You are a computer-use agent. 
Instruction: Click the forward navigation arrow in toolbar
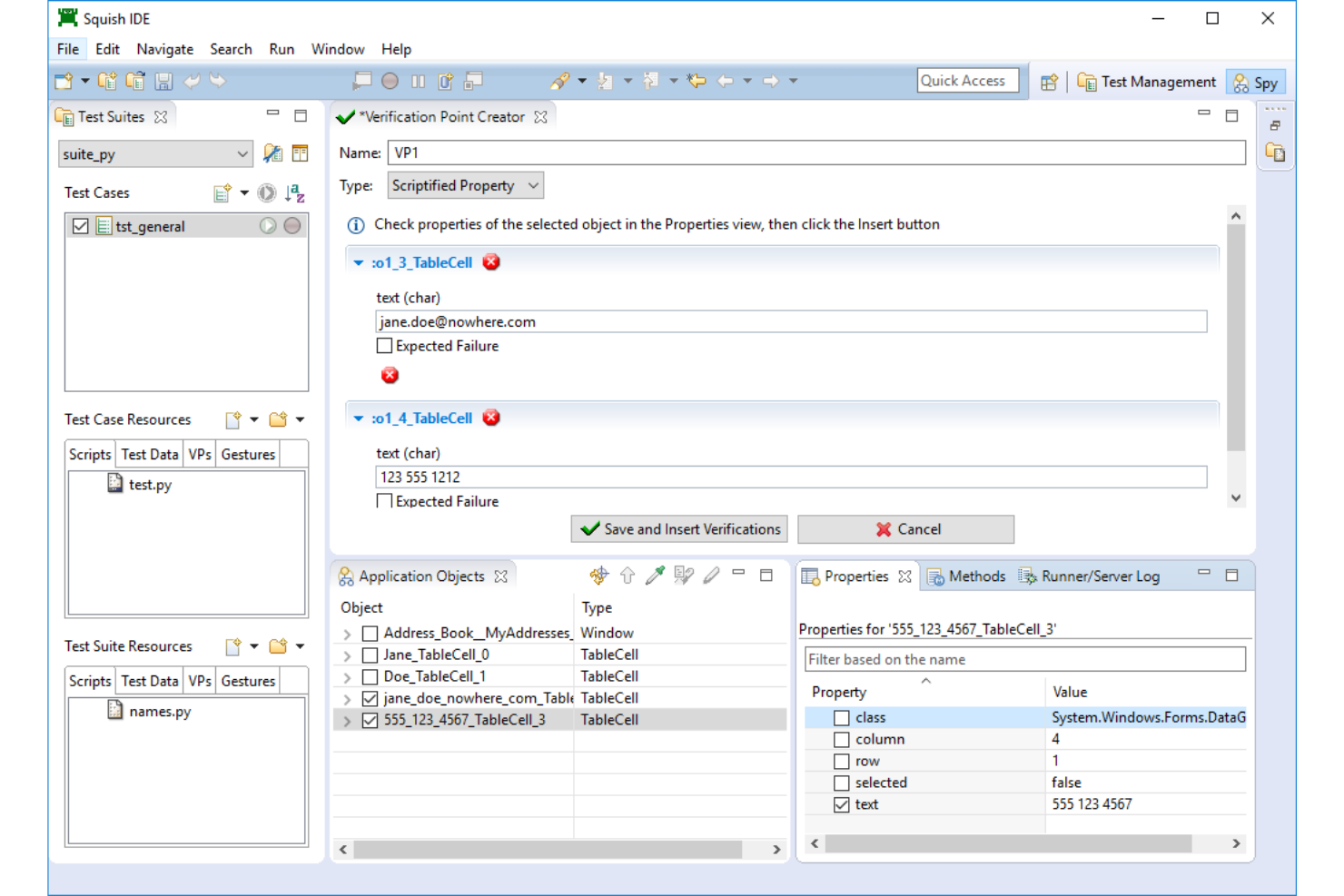pyautogui.click(x=770, y=81)
